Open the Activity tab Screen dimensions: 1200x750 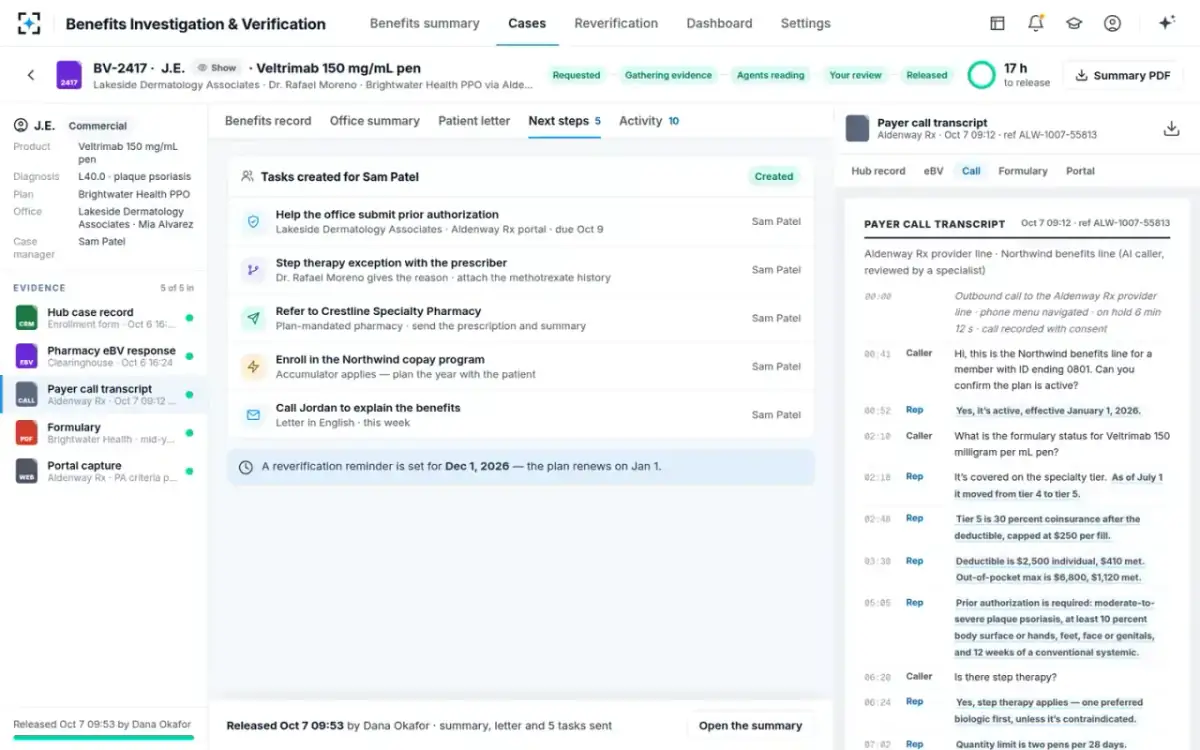649,121
